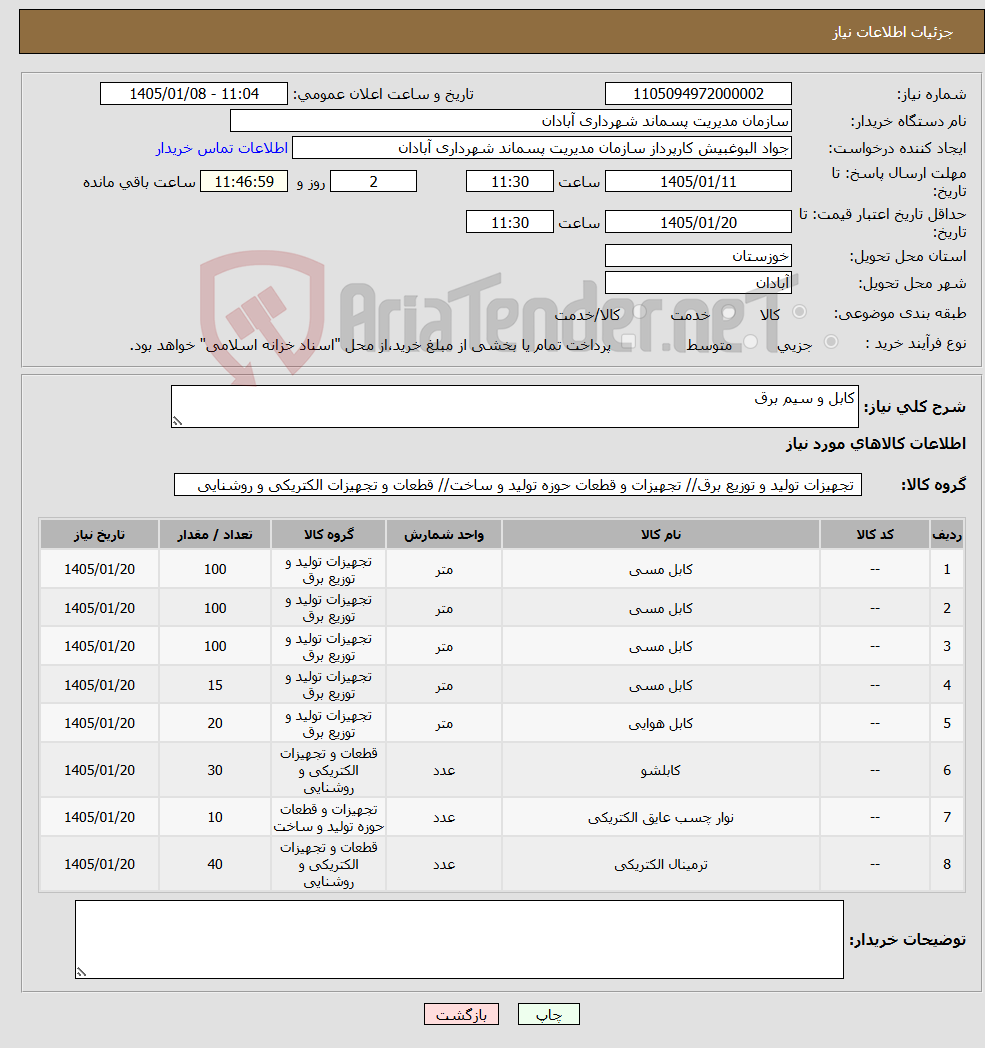Click the price validity hour 11:30 field
Viewport: 985px width, 1048px height.
coord(510,222)
